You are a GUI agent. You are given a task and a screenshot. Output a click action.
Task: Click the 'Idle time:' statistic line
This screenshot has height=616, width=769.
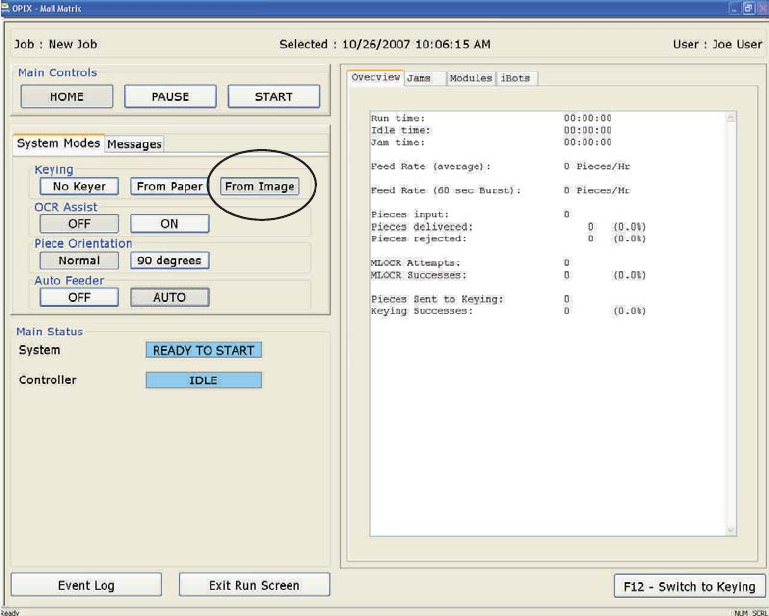(491, 130)
